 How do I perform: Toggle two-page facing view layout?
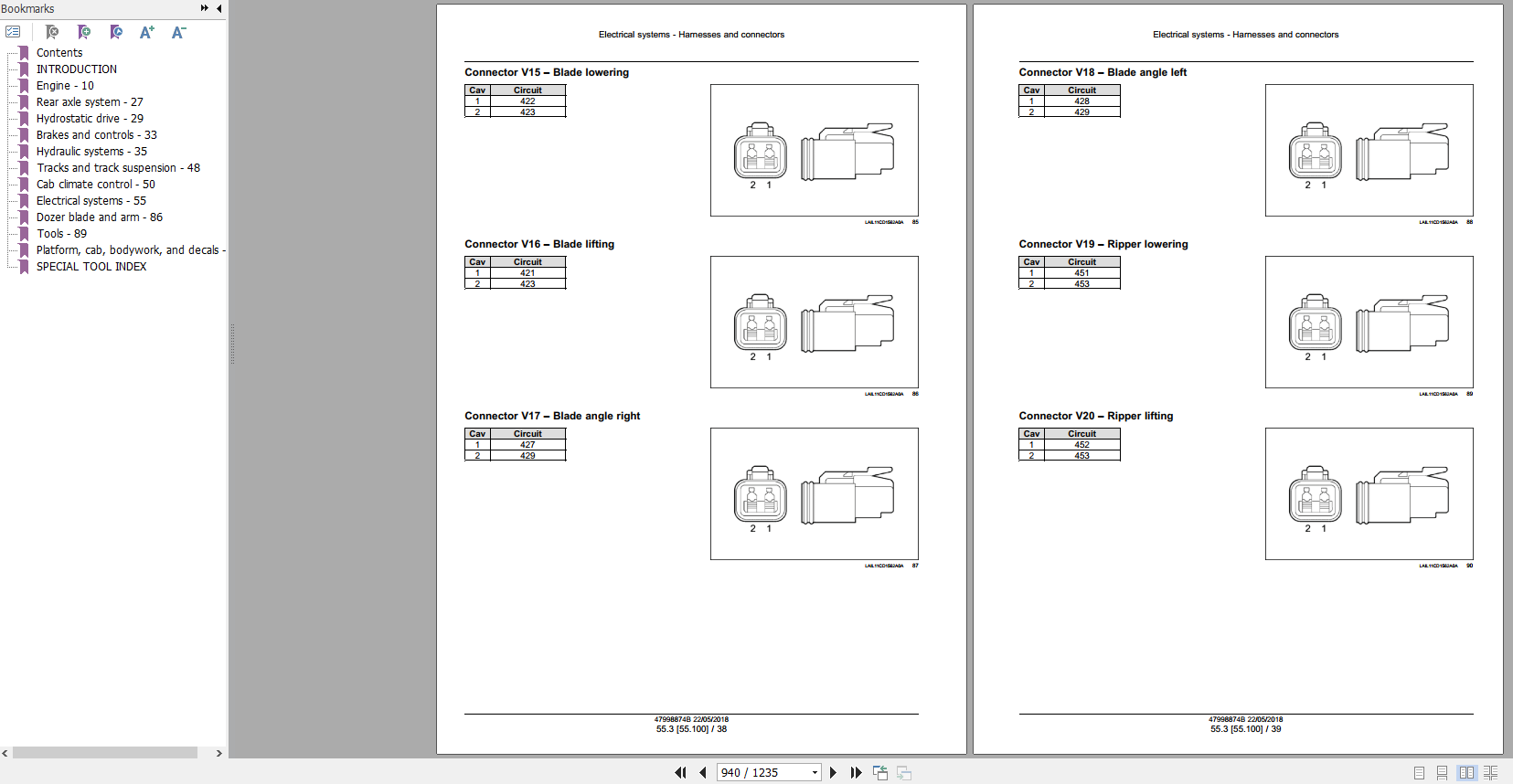(x=1466, y=773)
